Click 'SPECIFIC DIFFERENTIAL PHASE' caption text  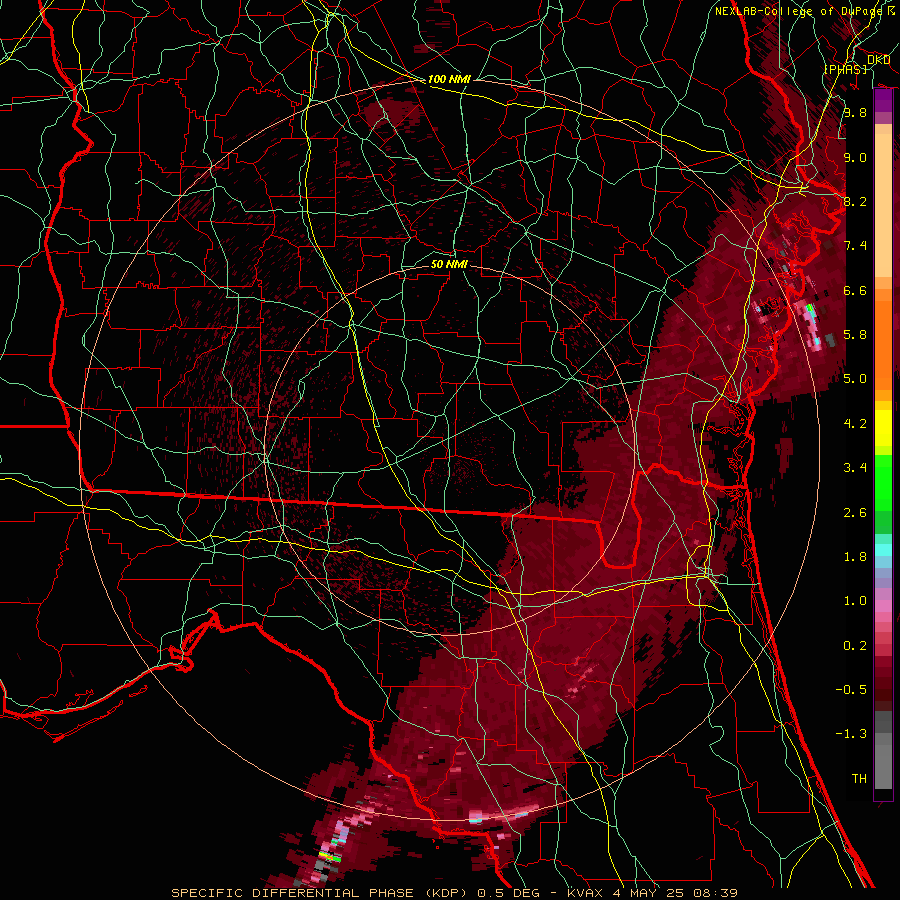(x=292, y=893)
